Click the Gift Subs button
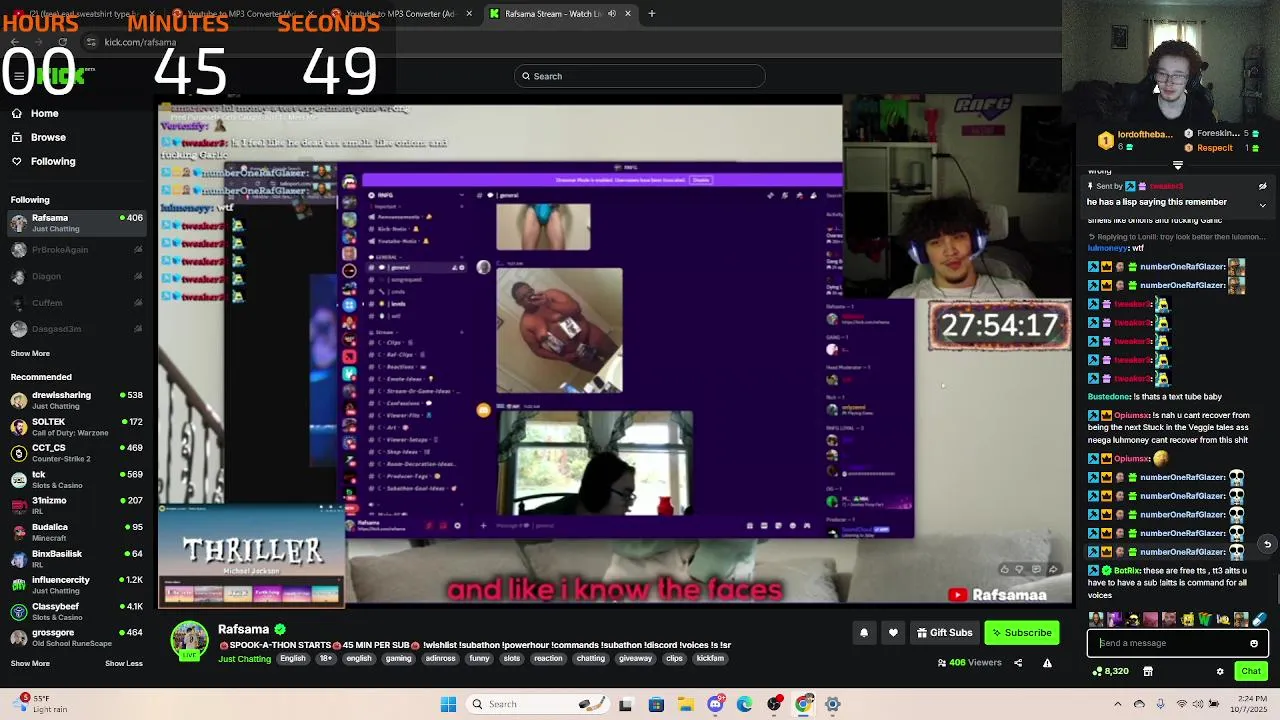 click(x=943, y=632)
